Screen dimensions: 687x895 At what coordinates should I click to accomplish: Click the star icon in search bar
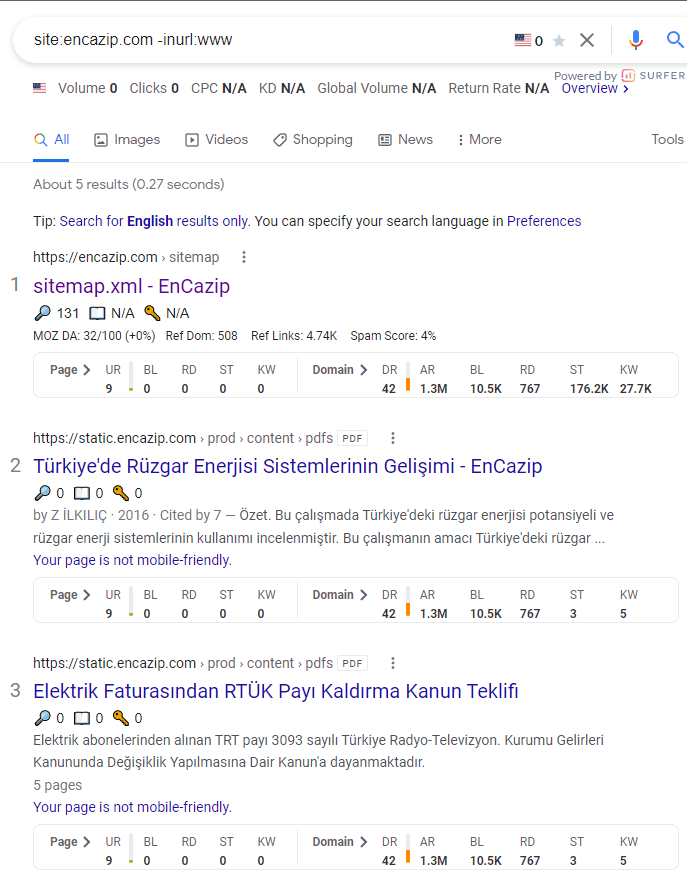pos(559,41)
